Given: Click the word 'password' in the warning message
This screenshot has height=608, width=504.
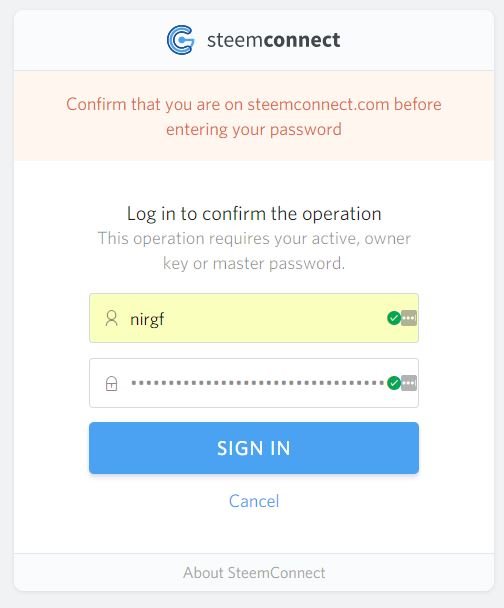Looking at the screenshot, I should 306,130.
